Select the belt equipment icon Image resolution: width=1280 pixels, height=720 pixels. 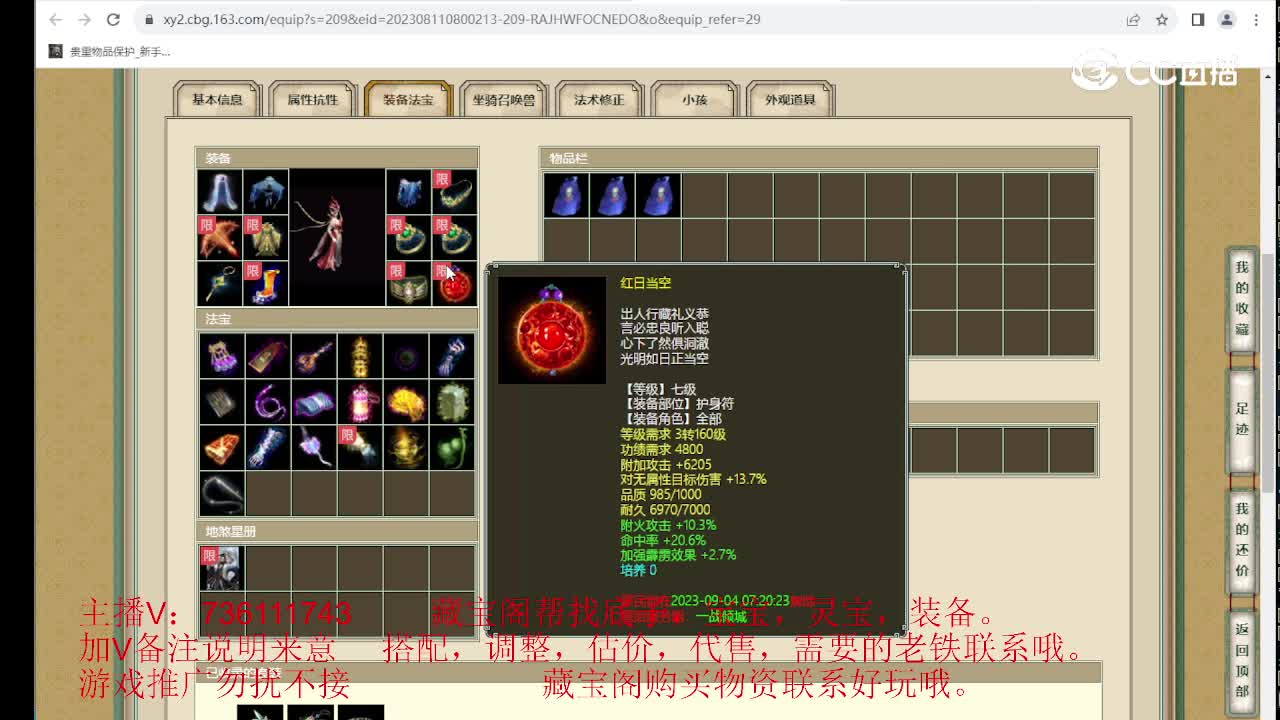point(408,284)
